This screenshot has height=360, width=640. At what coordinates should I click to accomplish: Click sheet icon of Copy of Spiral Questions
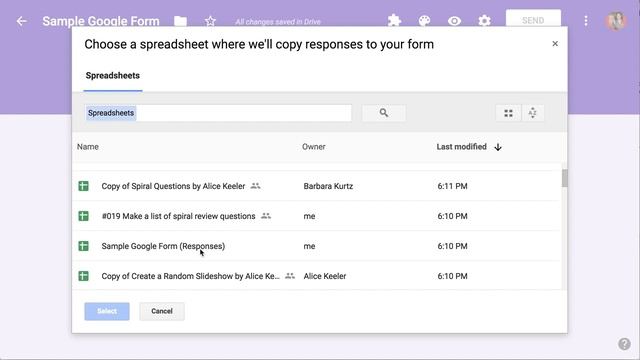pos(84,186)
